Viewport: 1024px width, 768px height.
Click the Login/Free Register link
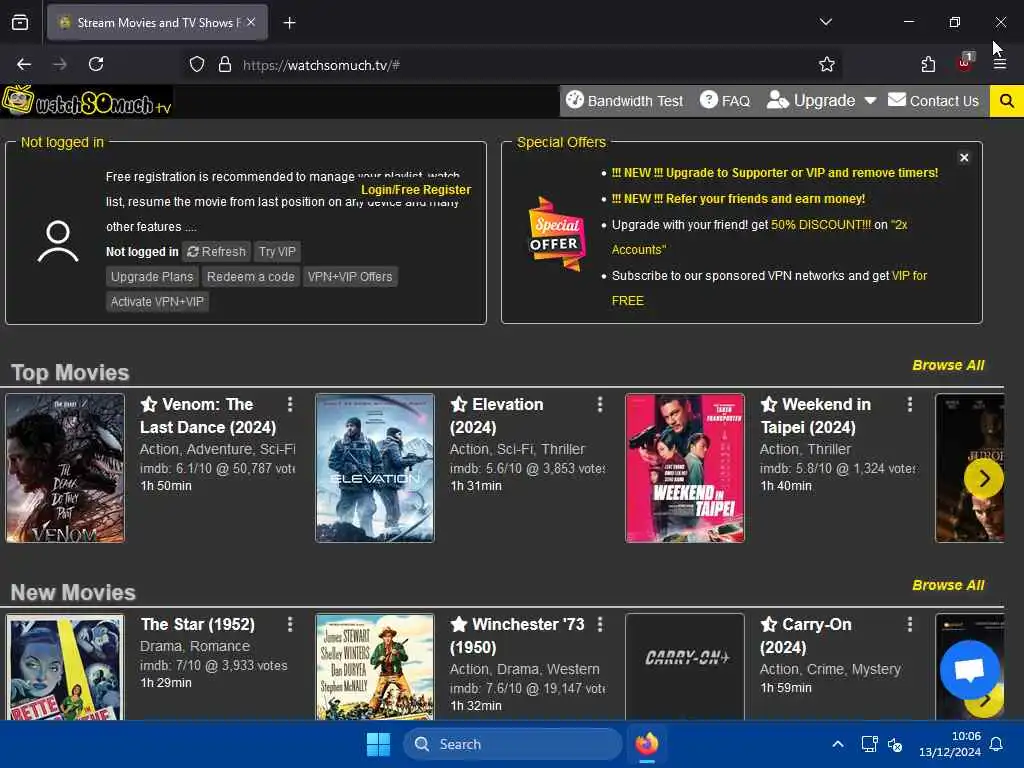point(416,189)
